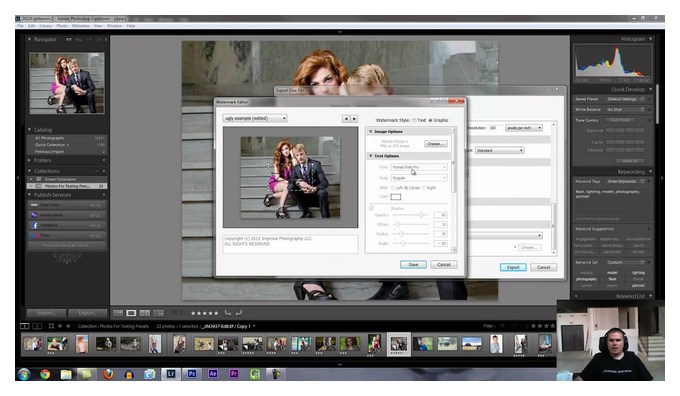
Task: Collapse the Image Options section
Action: click(x=371, y=131)
